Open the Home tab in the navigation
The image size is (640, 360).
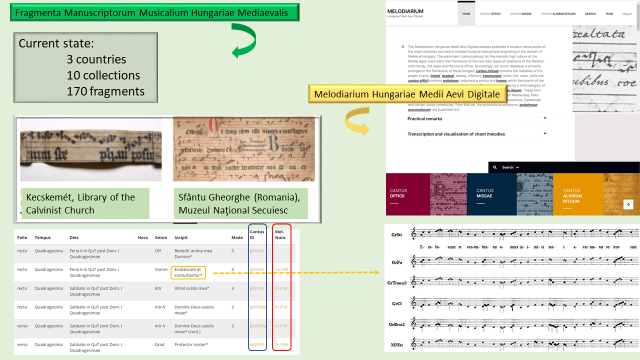click(466, 13)
